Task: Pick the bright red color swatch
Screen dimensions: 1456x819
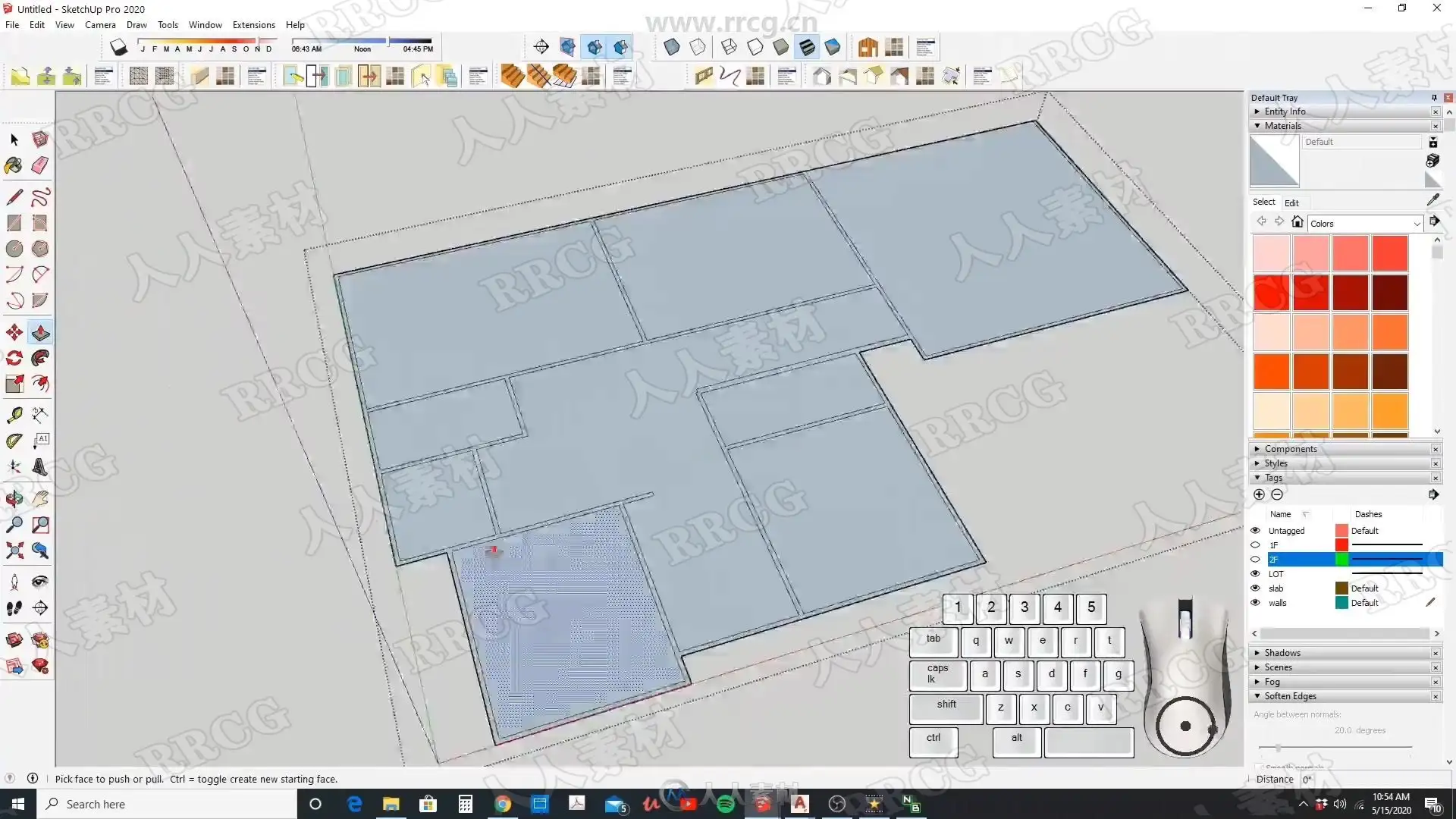Action: [1272, 293]
